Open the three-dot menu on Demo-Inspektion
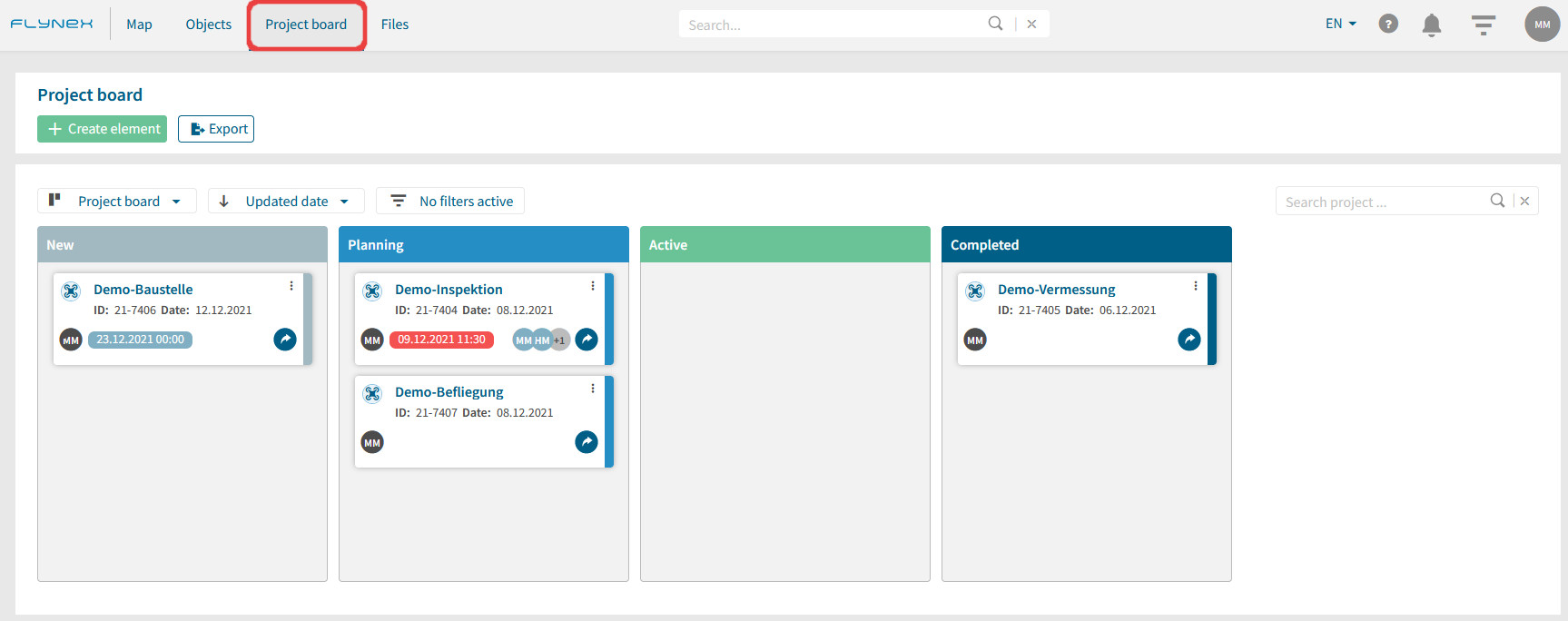Image resolution: width=1568 pixels, height=621 pixels. pos(593,286)
